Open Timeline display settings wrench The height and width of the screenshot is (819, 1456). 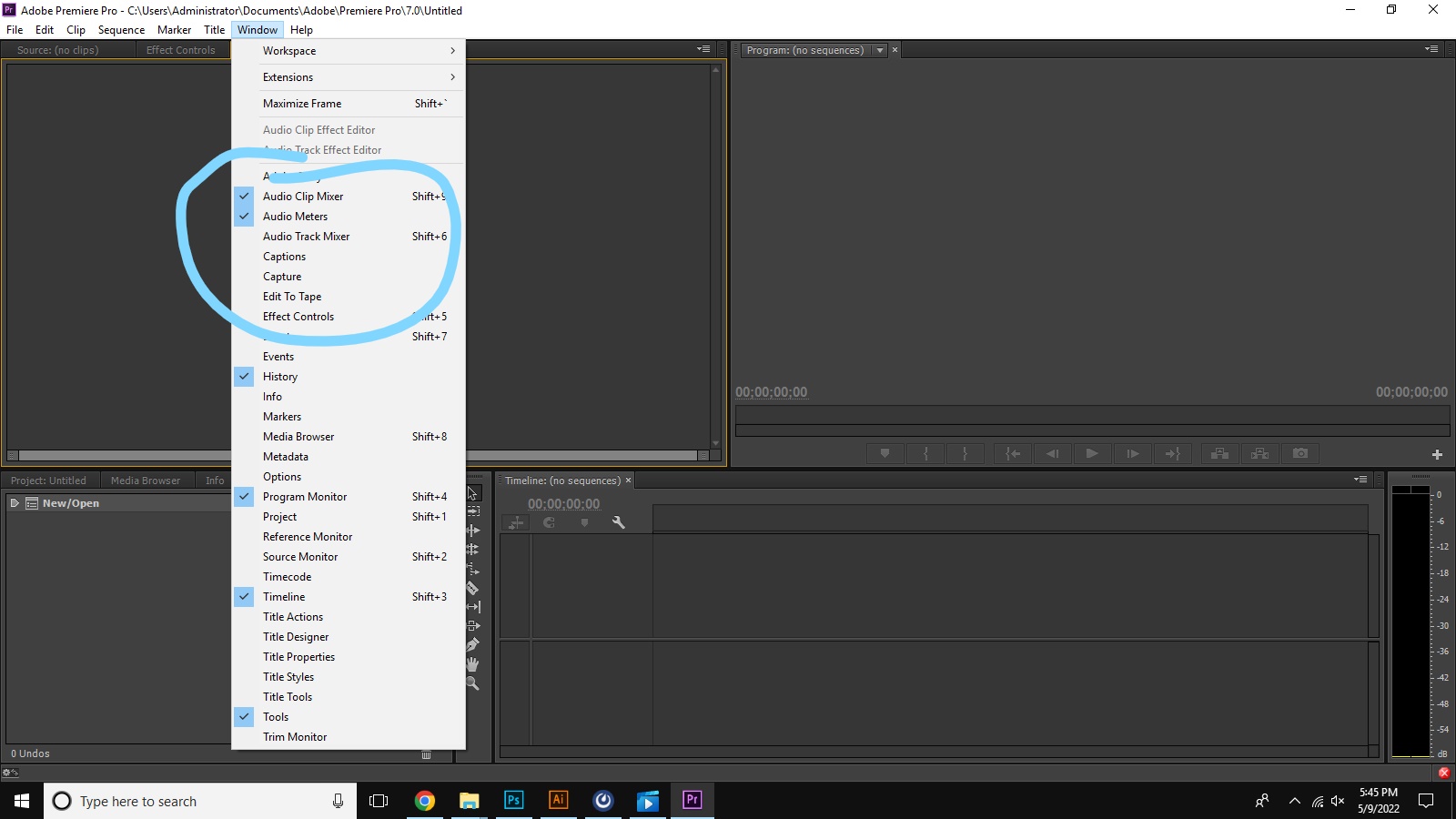coord(619,522)
